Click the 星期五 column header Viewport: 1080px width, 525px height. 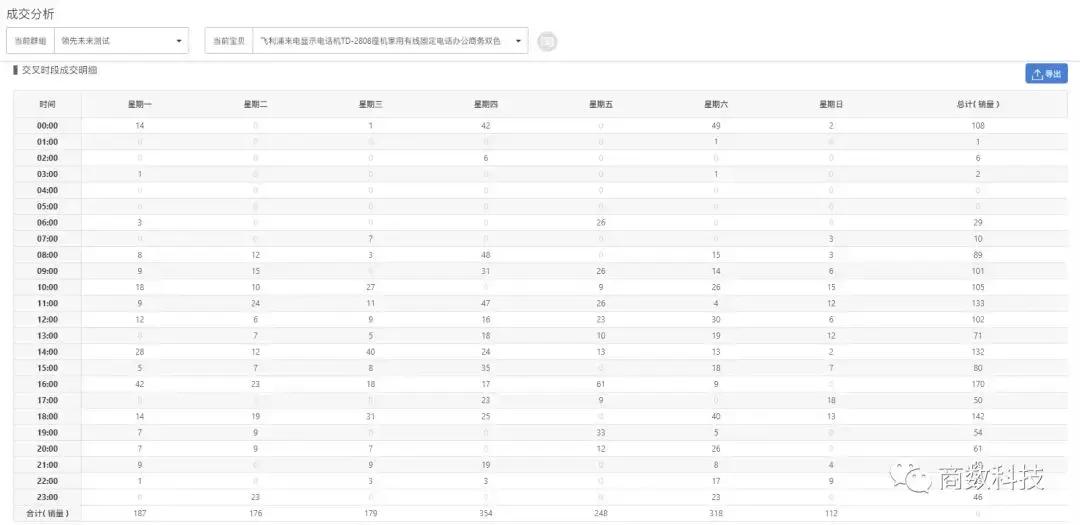(x=601, y=105)
